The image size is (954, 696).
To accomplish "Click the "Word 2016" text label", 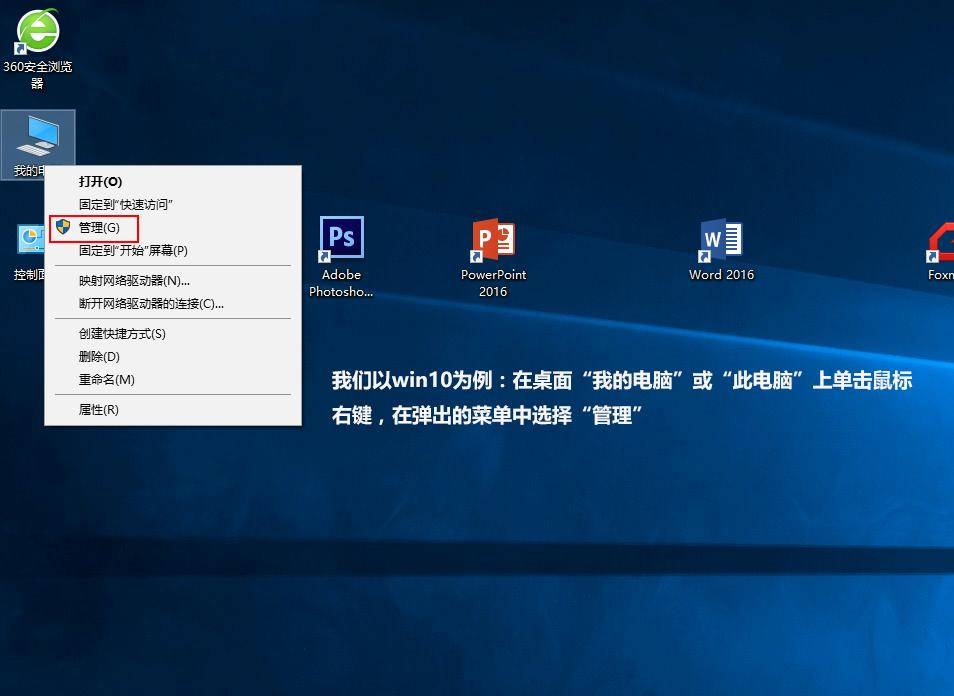I will (721, 275).
